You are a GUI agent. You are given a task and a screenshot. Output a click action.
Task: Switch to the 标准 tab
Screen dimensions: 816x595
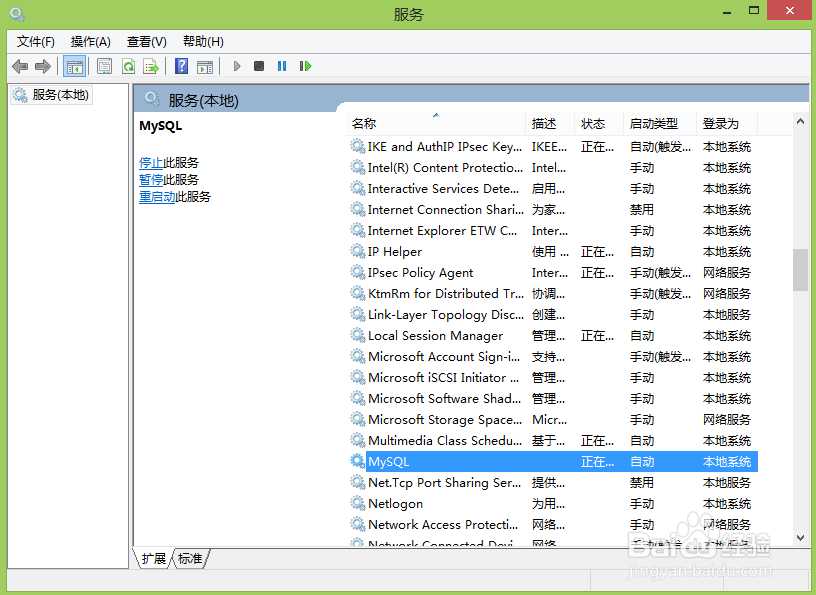coord(190,559)
